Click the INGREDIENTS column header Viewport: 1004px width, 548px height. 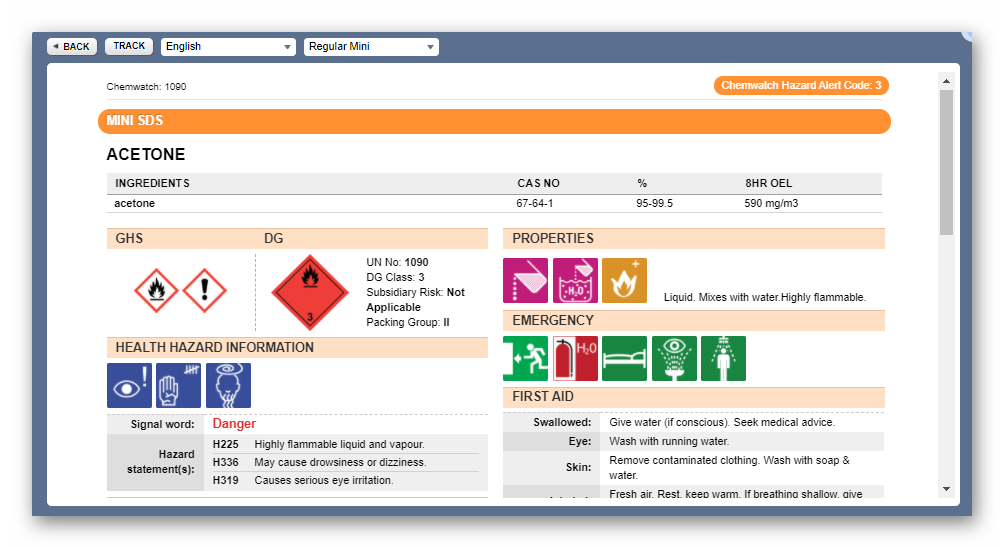point(152,183)
